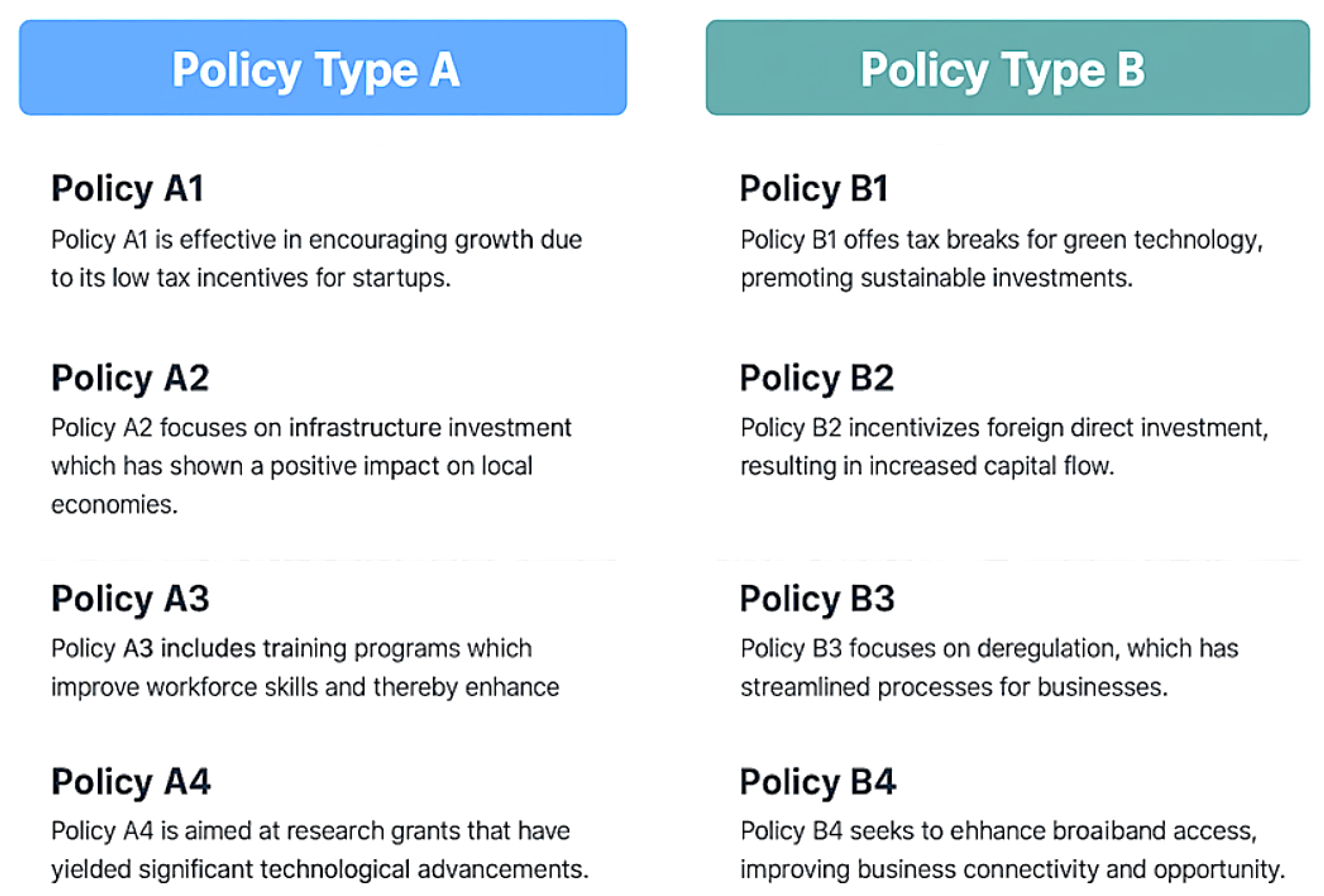Click the Policy A4 research grants description
The image size is (1324, 896).
[319, 850]
